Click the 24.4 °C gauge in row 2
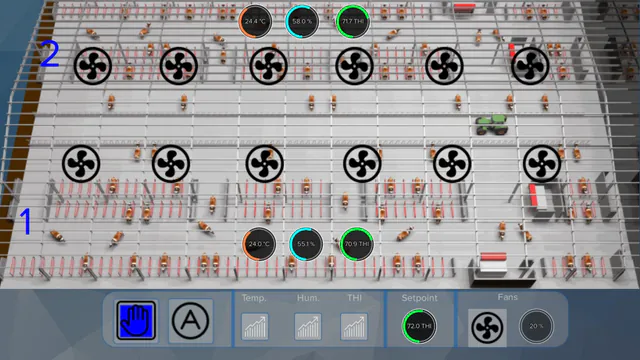This screenshot has width=640, height=360. pos(256,21)
